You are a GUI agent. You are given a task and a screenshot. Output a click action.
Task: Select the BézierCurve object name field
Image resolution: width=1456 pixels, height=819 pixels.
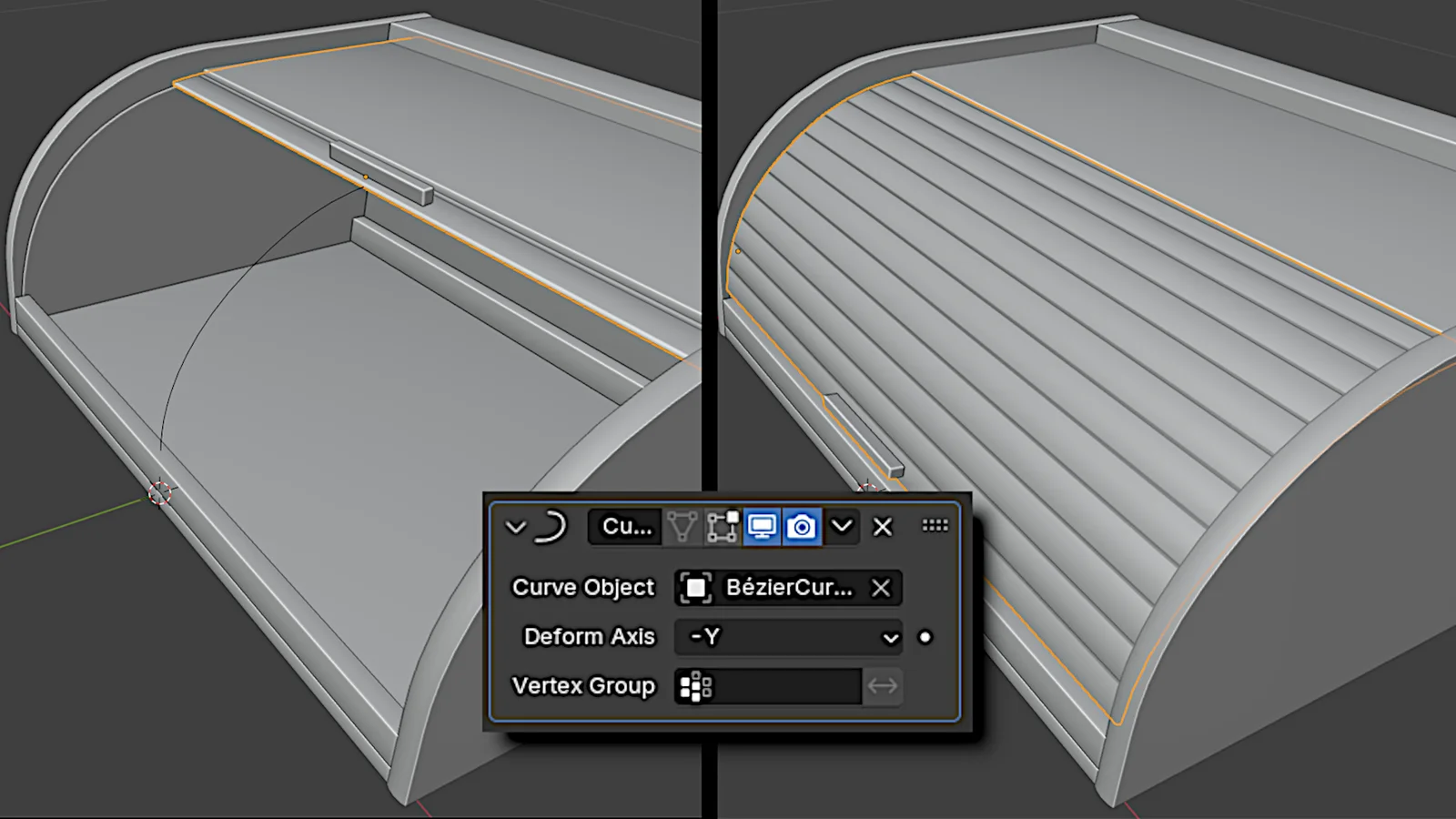click(x=788, y=588)
